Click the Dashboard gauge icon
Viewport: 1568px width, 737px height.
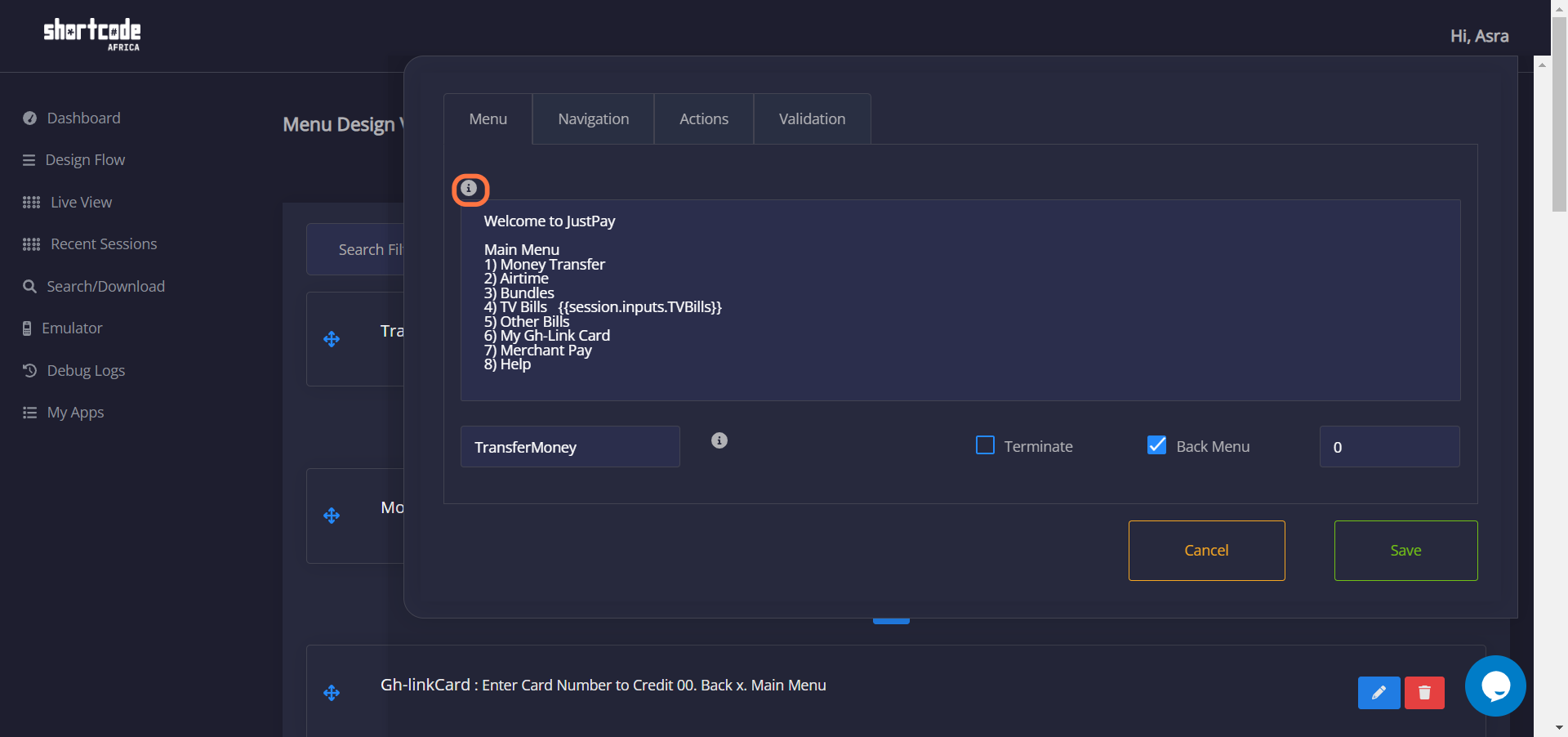click(x=29, y=118)
